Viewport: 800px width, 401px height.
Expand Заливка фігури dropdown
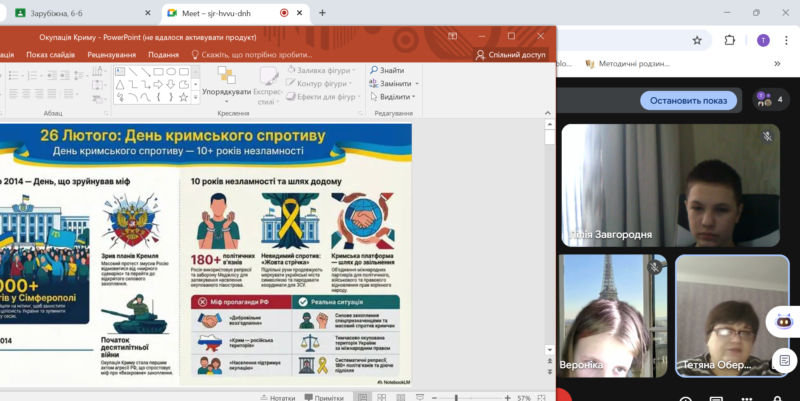coord(353,70)
